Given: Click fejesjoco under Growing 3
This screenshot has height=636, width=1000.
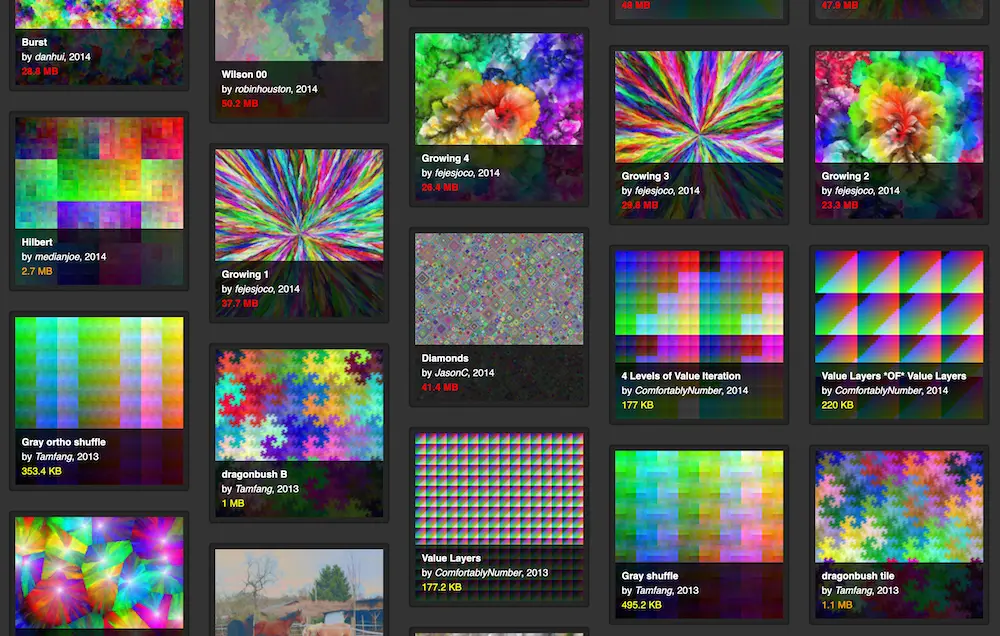Looking at the screenshot, I should pos(654,191).
